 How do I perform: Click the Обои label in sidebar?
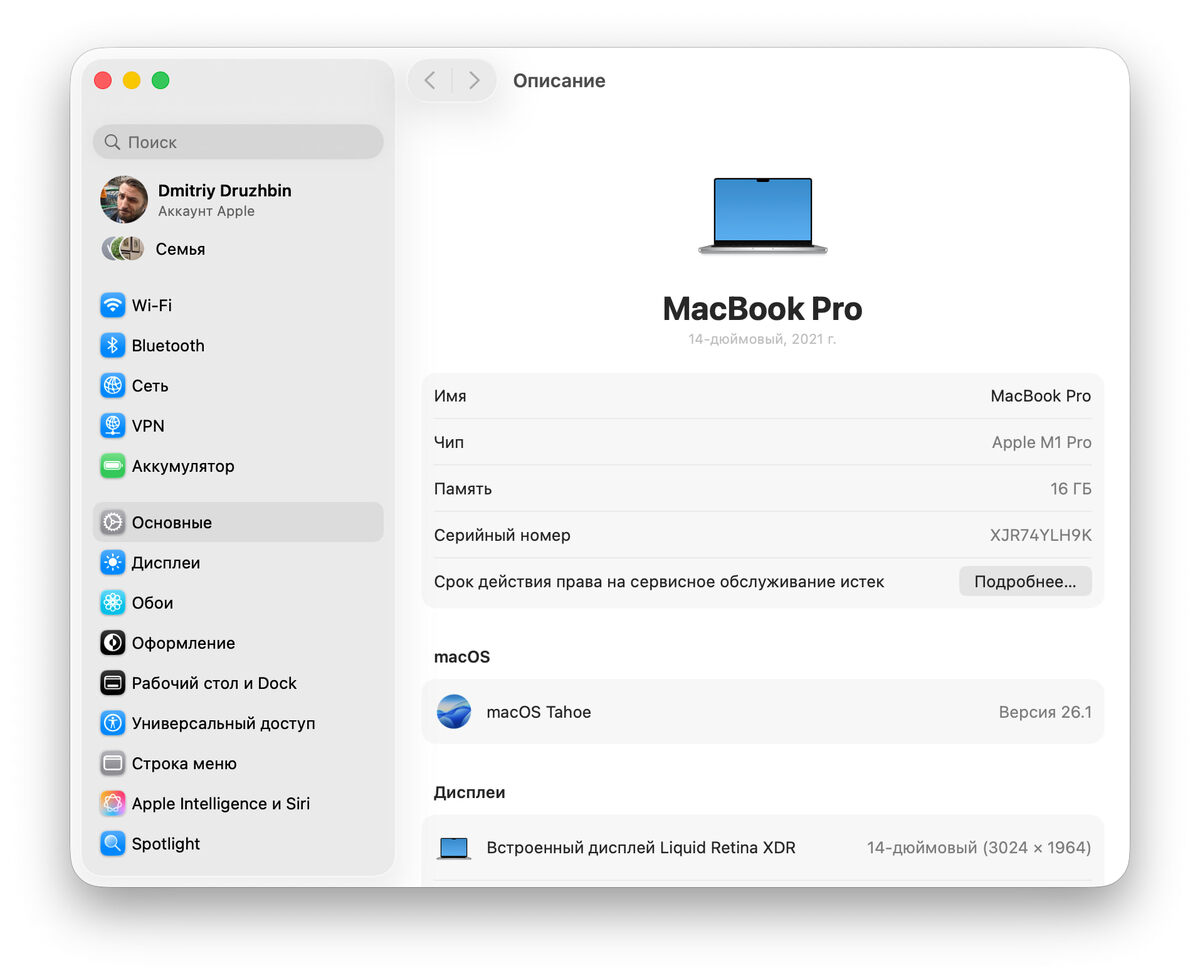153,603
